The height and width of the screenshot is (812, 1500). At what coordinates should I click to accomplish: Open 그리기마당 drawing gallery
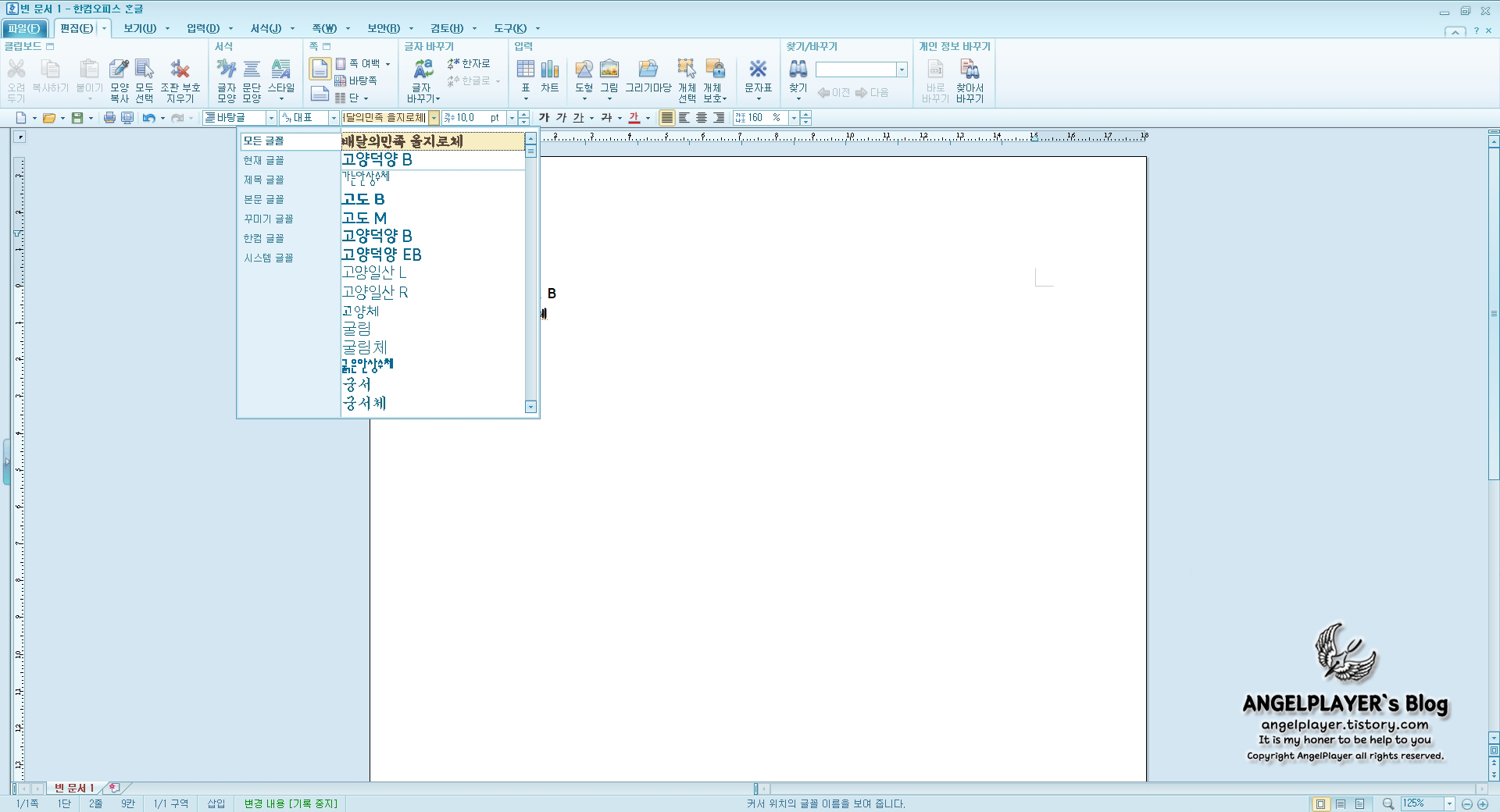click(x=648, y=77)
